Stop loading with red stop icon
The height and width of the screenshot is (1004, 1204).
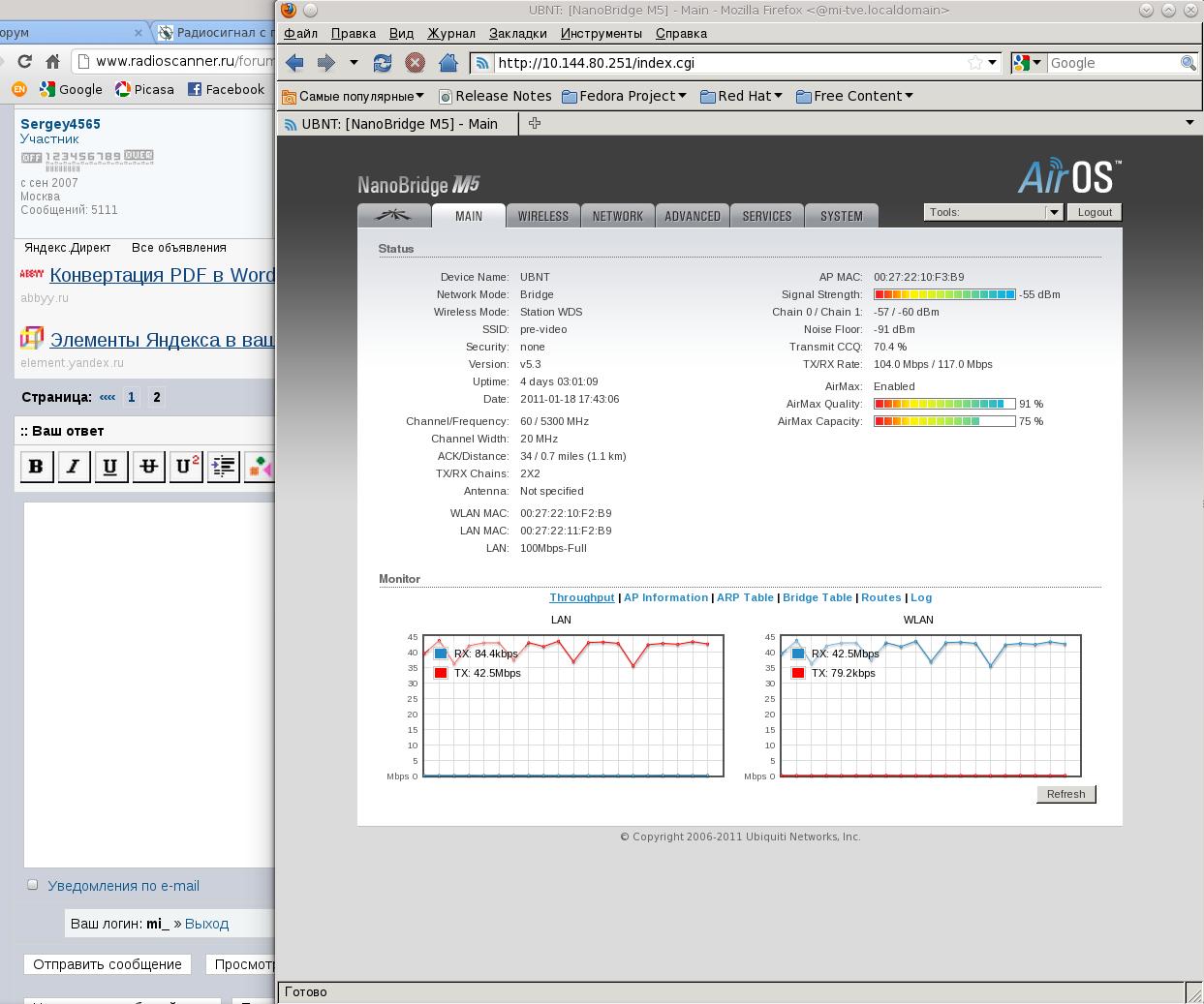(x=415, y=63)
